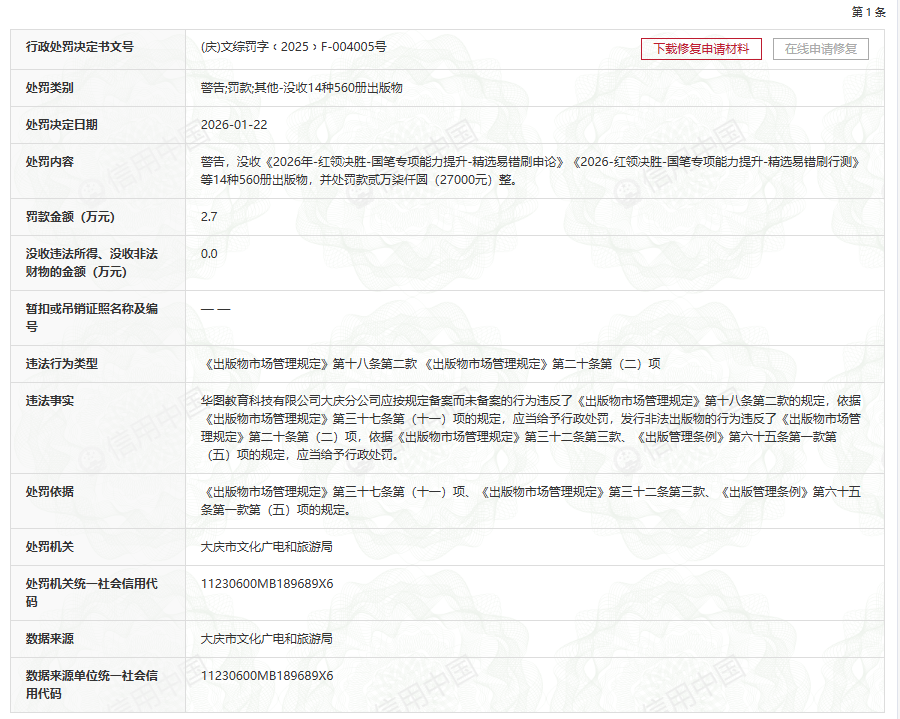Screen dimensions: 900x719
Task: Click the 处罚内容 description text
Action: 530,171
